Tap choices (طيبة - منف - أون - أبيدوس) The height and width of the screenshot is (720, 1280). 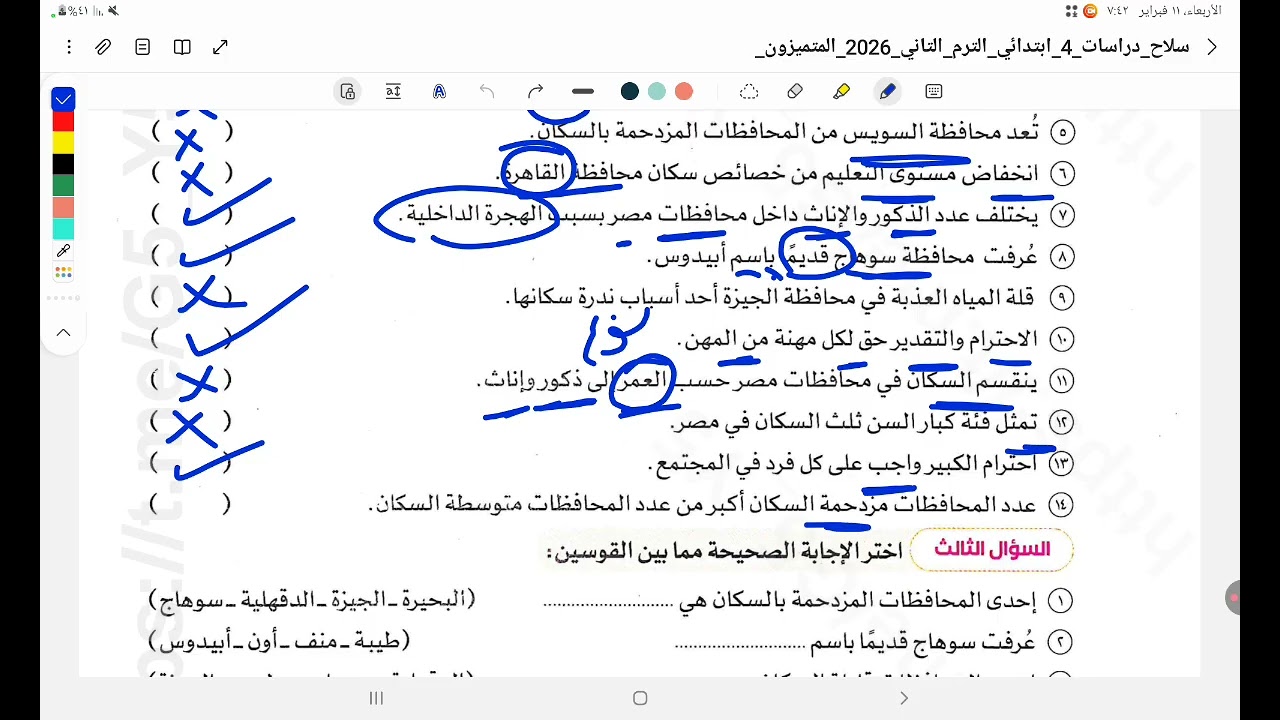coord(279,642)
